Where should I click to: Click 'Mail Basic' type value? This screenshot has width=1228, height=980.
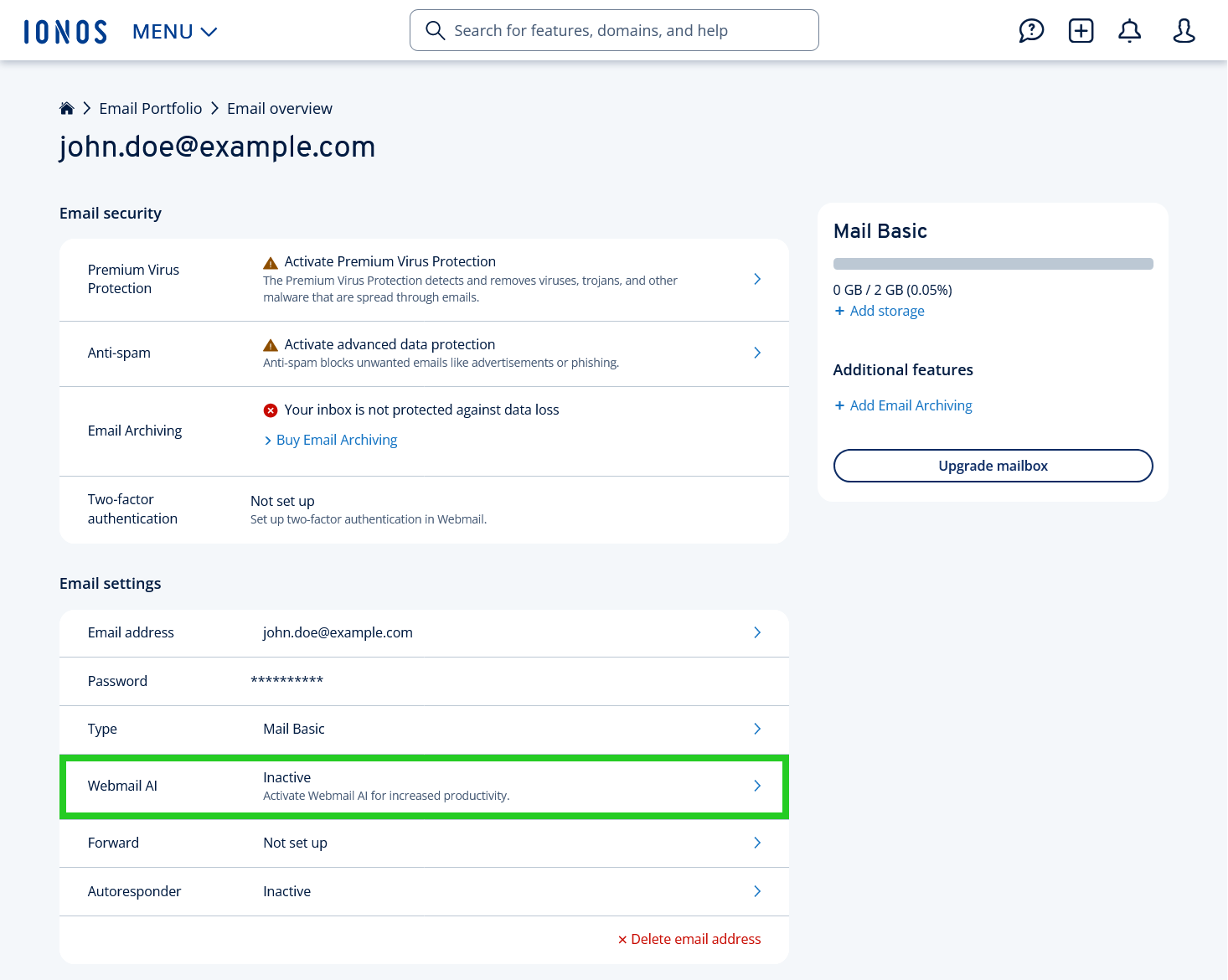[294, 729]
